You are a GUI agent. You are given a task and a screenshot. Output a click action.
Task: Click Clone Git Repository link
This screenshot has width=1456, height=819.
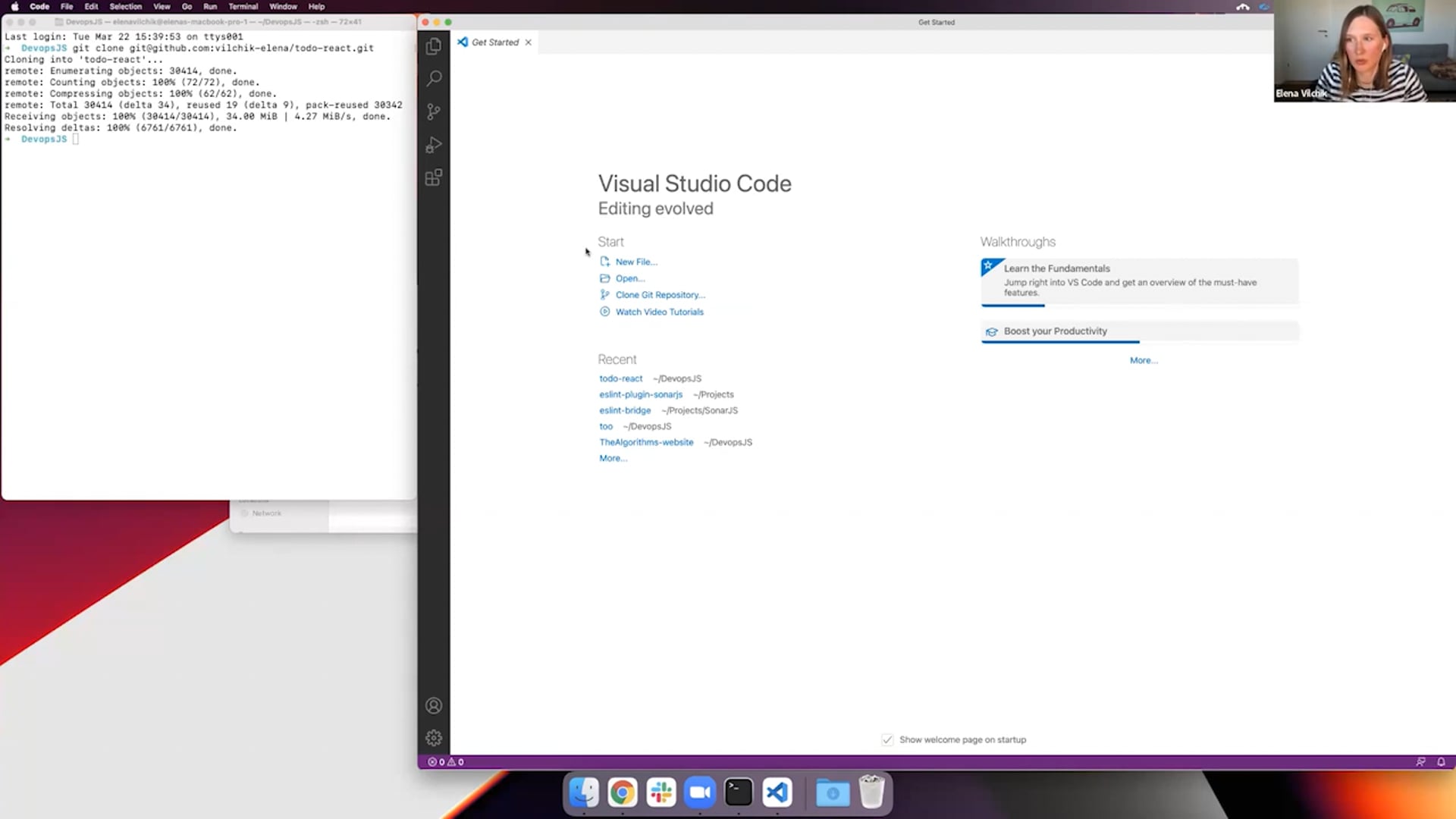coord(660,295)
